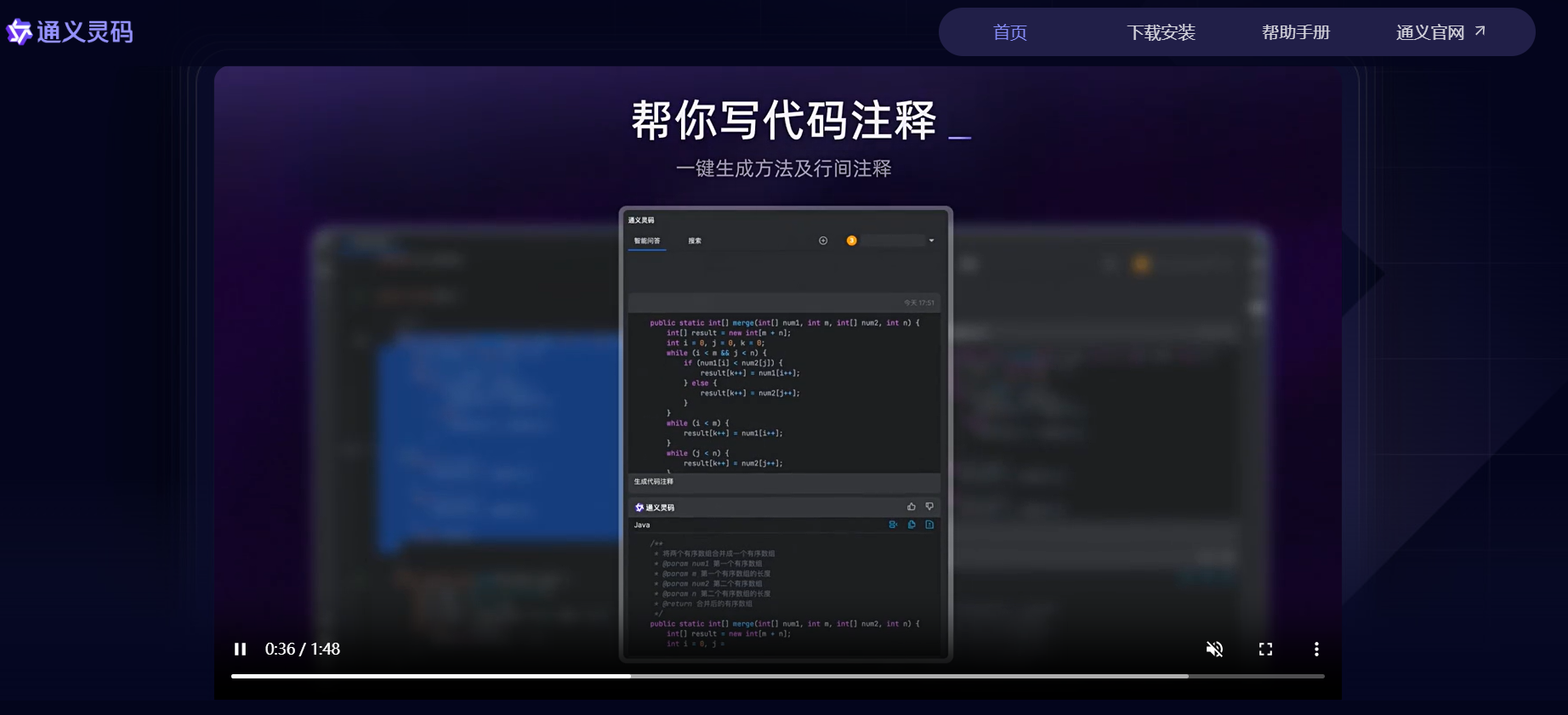Visit the 通义官网 external link
Screen dimensions: 1568x715
tap(1440, 32)
